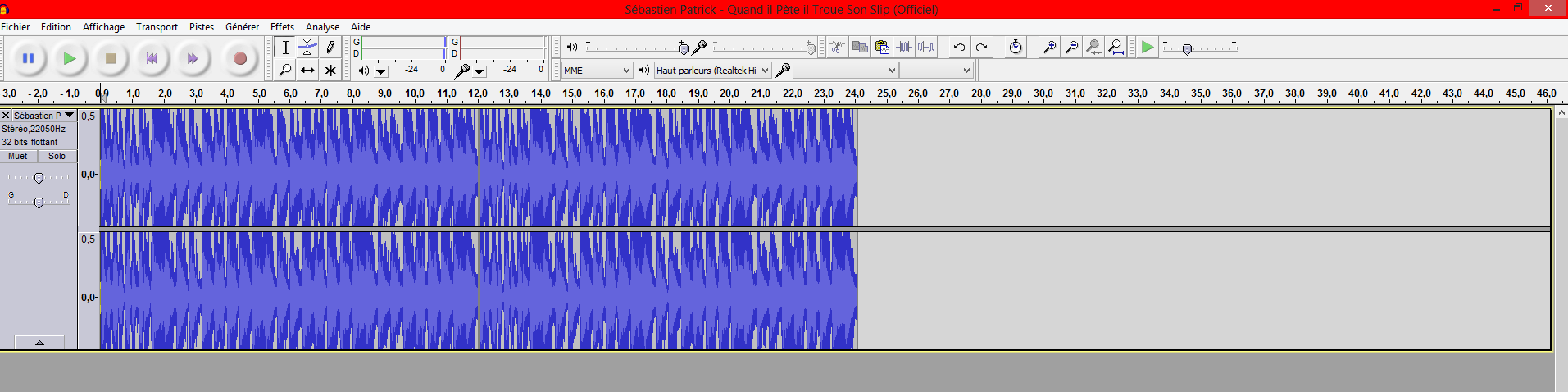
Task: Zoom out with the minus magnifier
Action: 1071,47
